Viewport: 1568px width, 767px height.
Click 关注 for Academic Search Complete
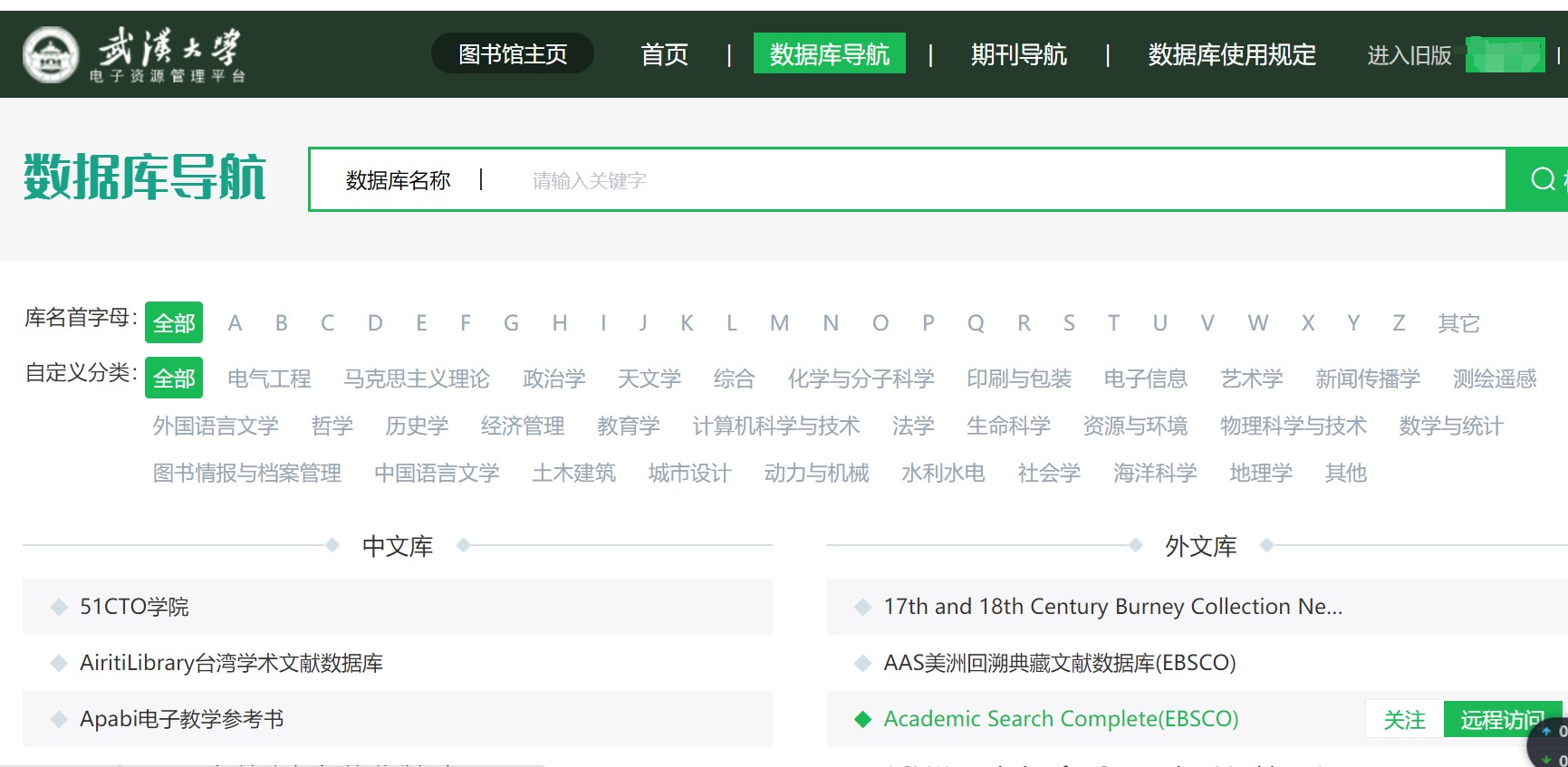click(1404, 720)
